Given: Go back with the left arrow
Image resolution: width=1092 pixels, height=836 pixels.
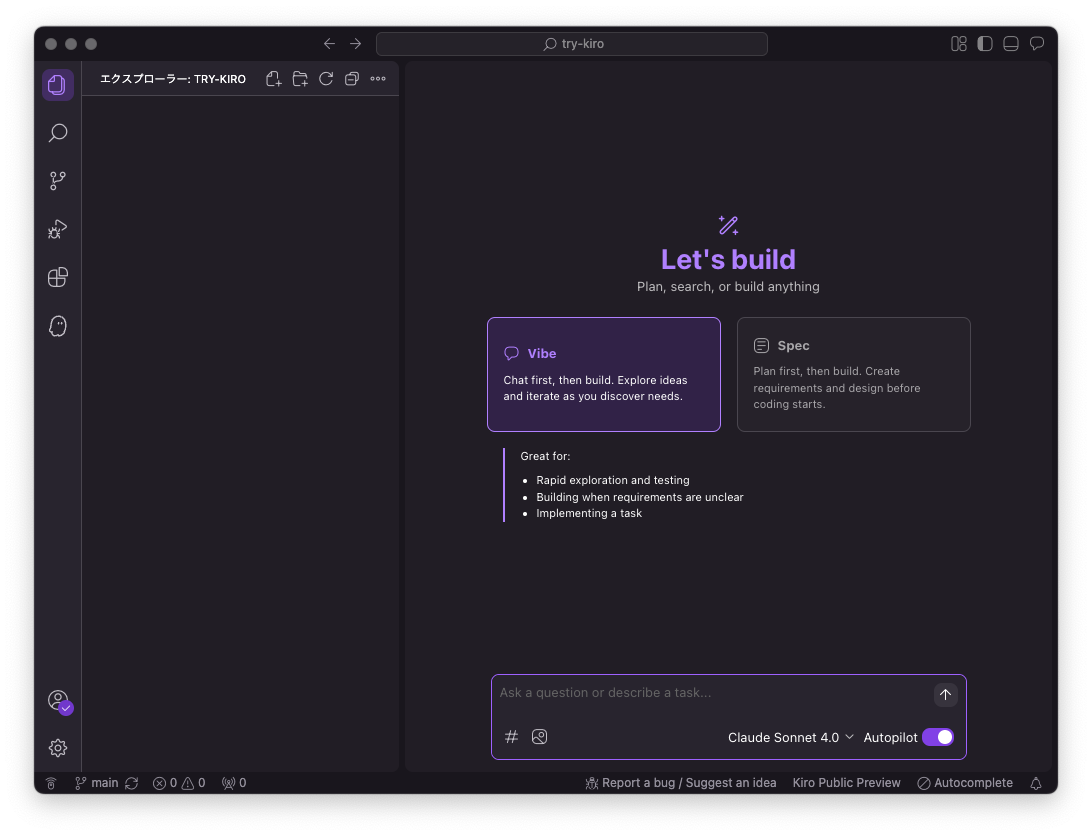Looking at the screenshot, I should 329,44.
